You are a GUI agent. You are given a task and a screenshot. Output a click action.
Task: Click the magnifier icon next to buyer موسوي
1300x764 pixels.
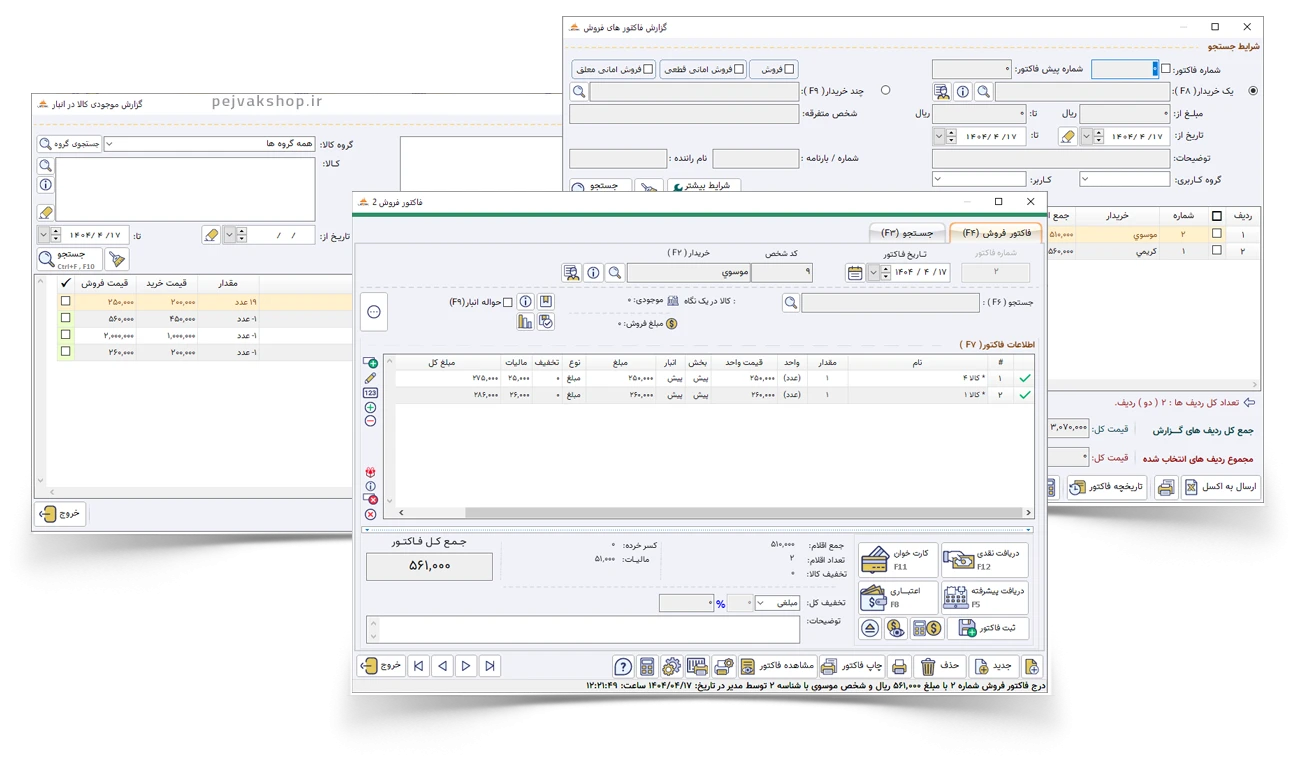[x=615, y=273]
